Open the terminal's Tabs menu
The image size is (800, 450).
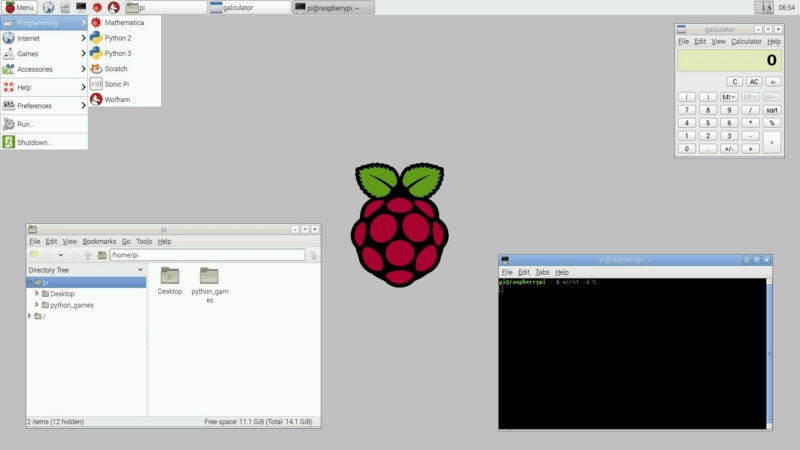542,272
